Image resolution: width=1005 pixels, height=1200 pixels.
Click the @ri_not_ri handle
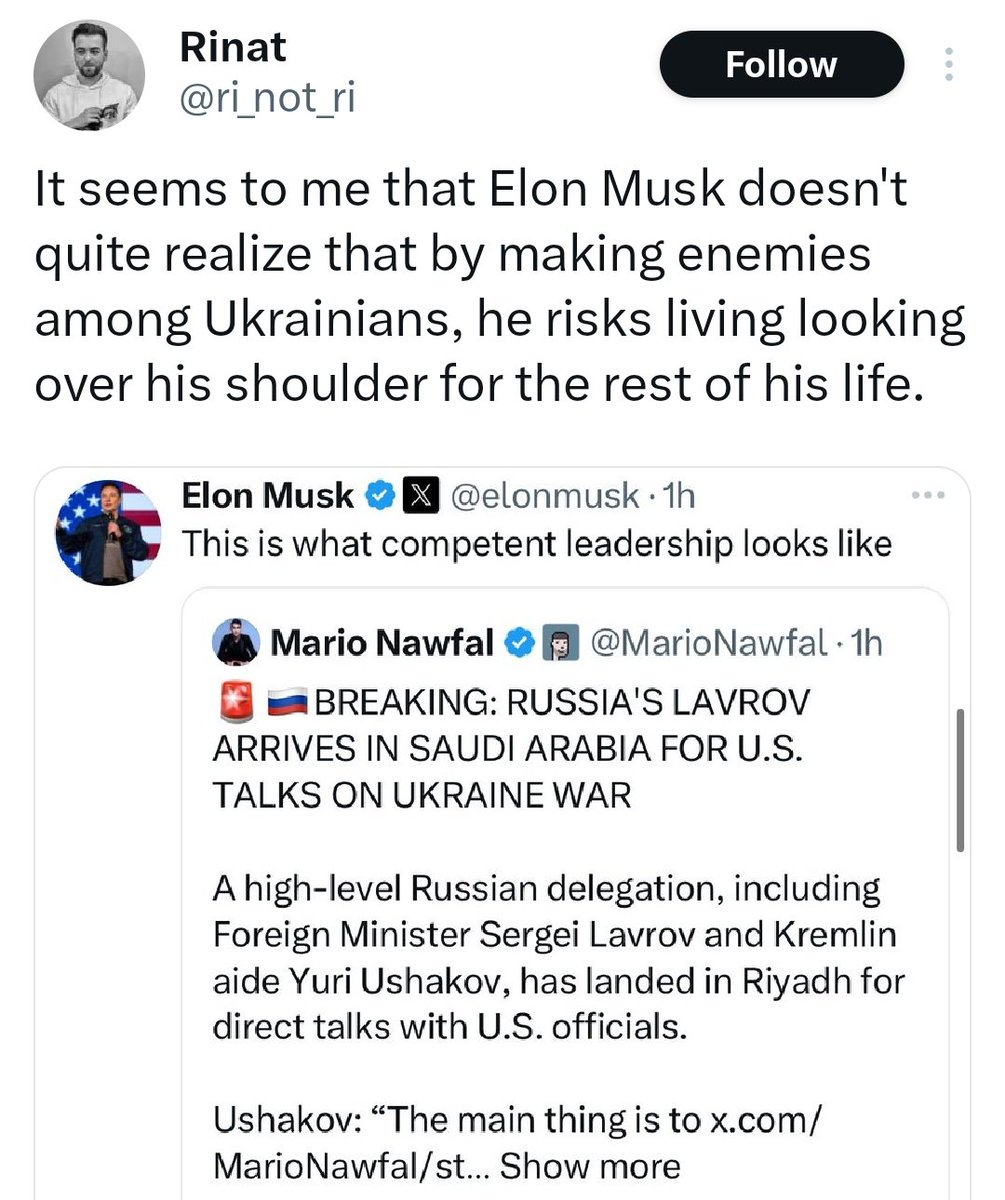pos(266,98)
